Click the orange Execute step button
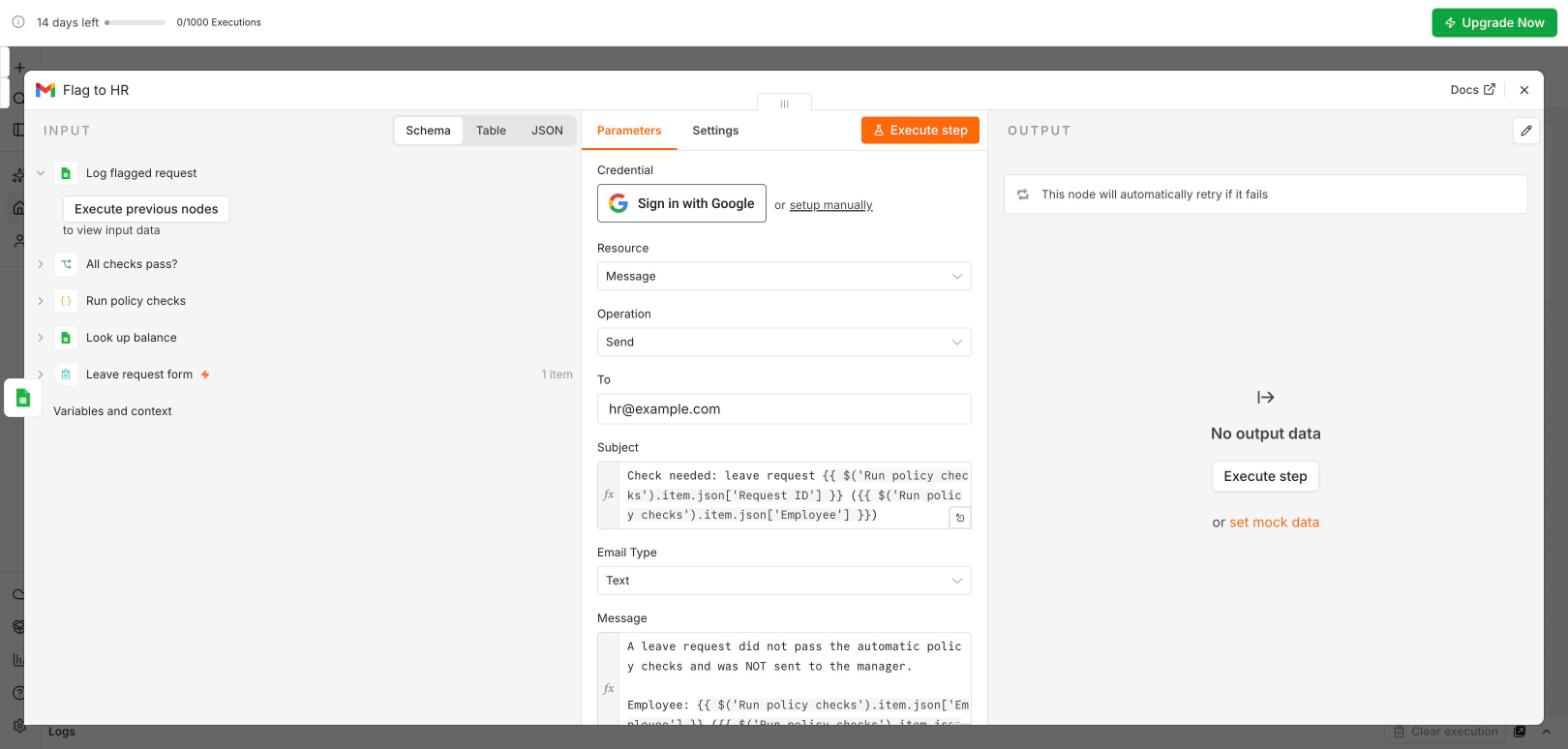Viewport: 1568px width, 749px height. pyautogui.click(x=920, y=130)
